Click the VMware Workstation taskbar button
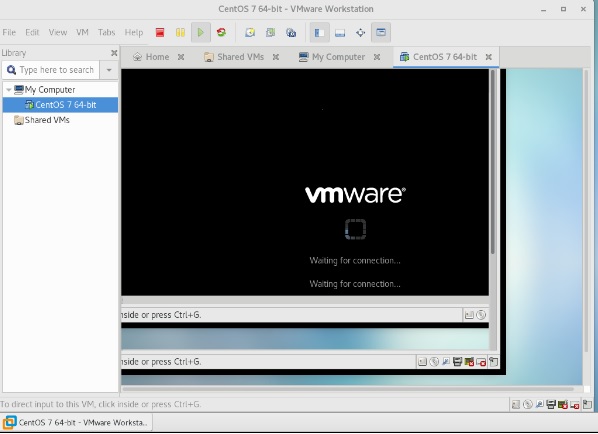The image size is (598, 434). [77, 423]
